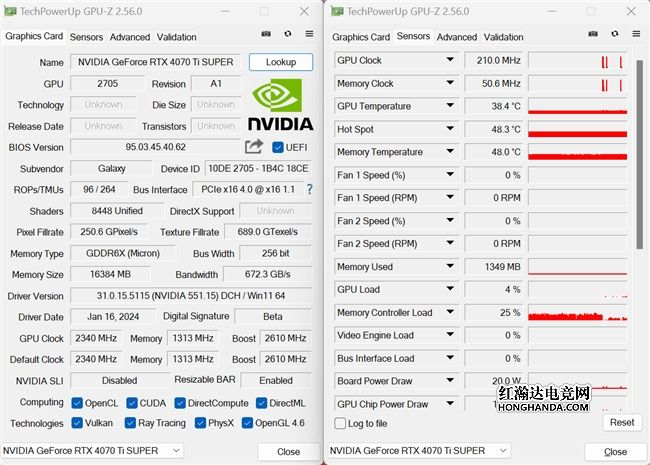Viewport: 650px width, 465px height.
Task: Click the GPU Temperature history graph
Action: 577,106
